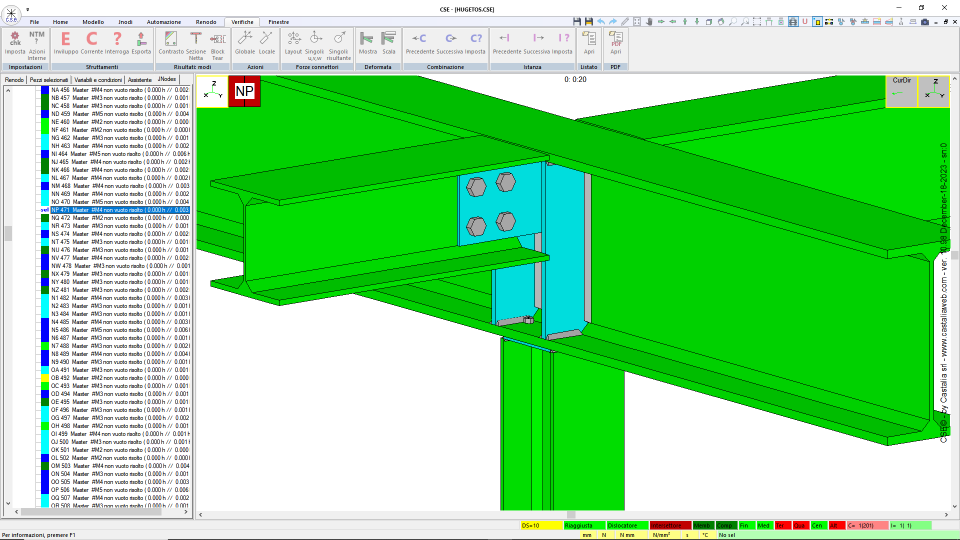Go to Precedente istanza
The height and width of the screenshot is (540, 960).
(x=506, y=43)
